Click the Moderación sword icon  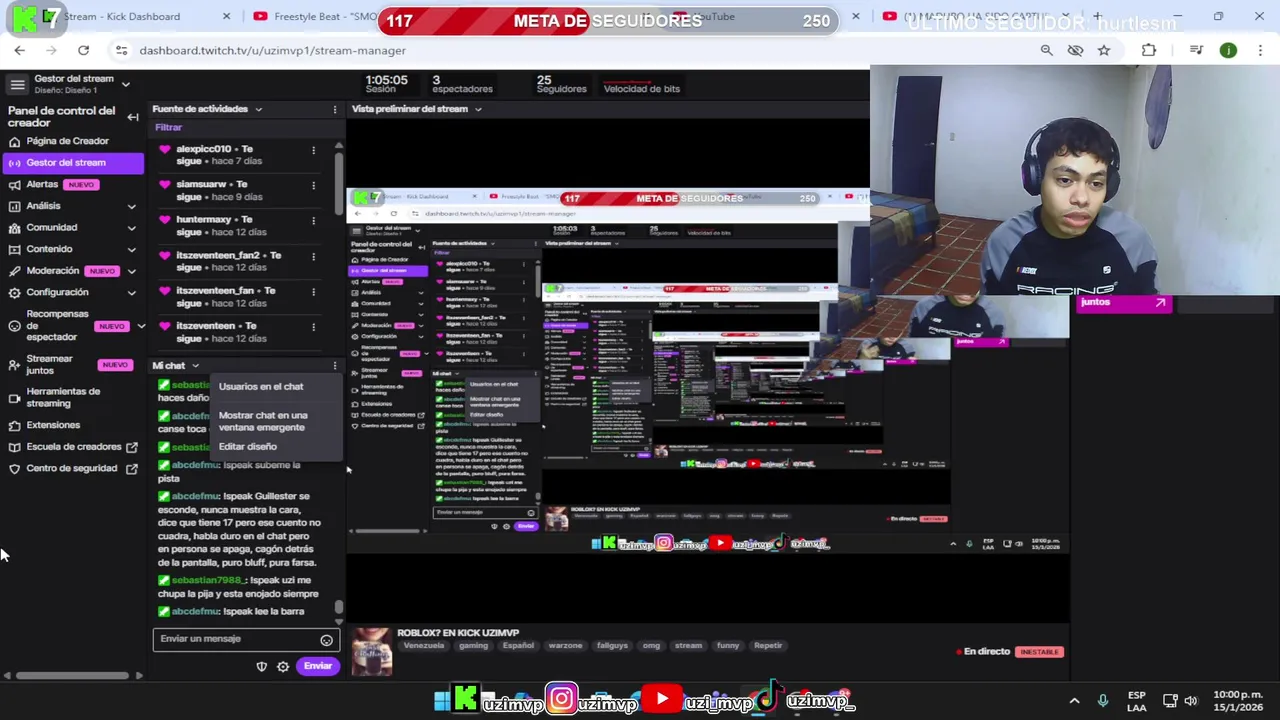click(x=14, y=271)
